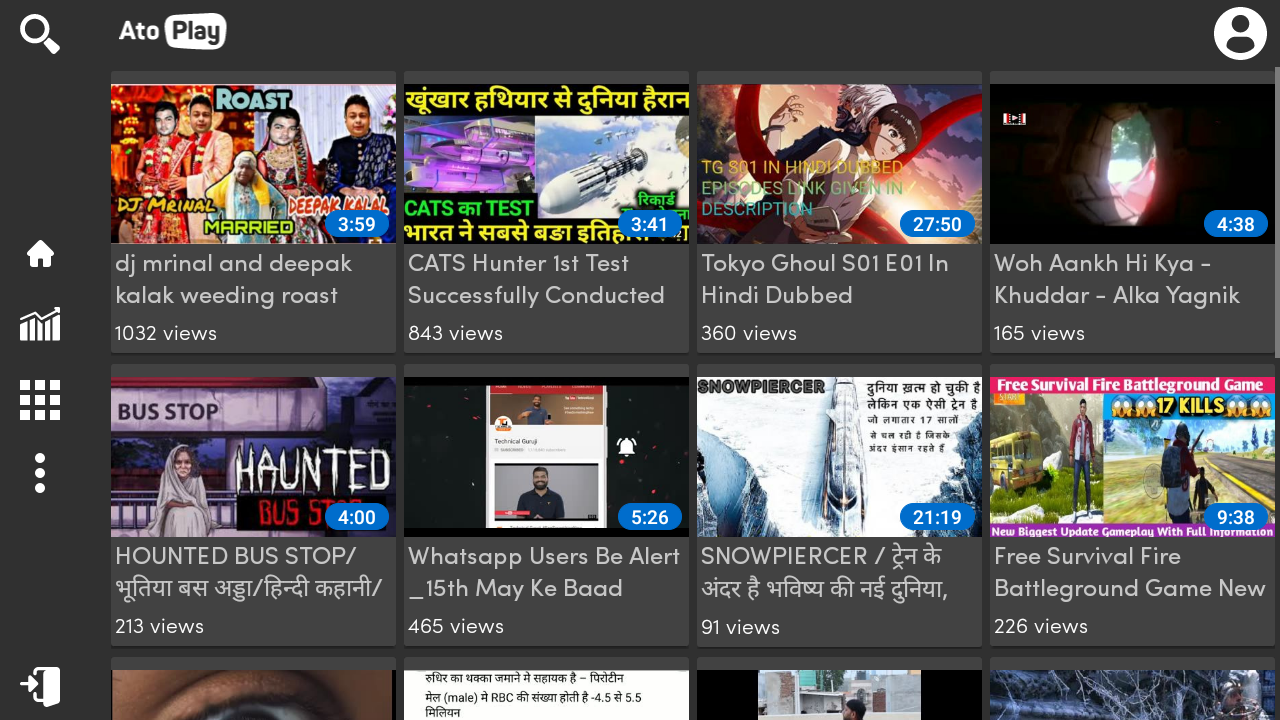Viewport: 1280px width, 720px height.
Task: Open the user profile icon
Action: (x=1240, y=34)
